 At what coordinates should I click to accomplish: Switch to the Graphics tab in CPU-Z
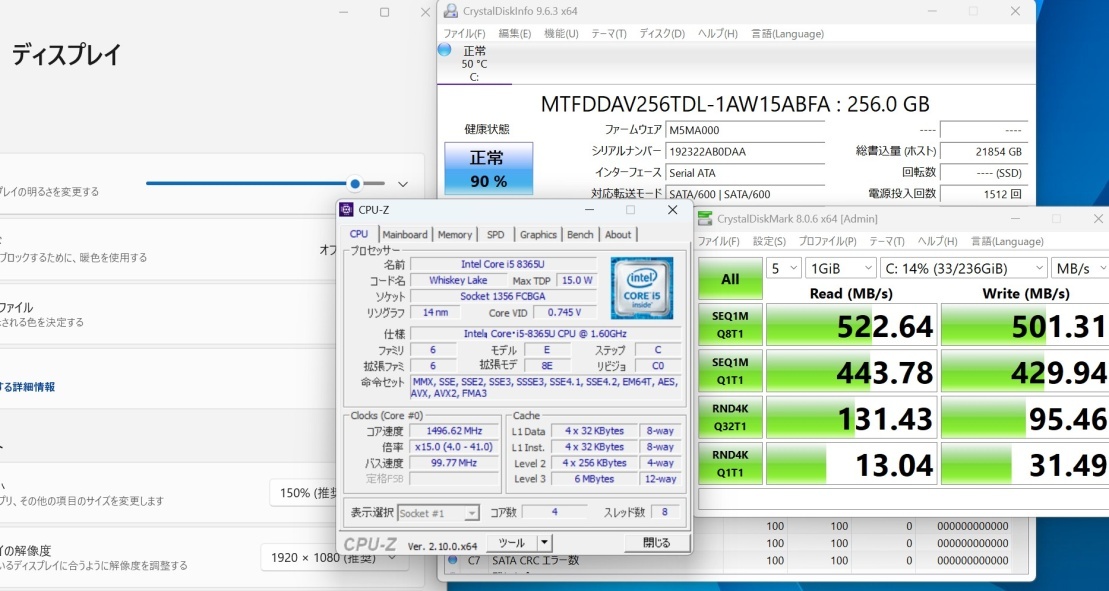pyautogui.click(x=538, y=235)
